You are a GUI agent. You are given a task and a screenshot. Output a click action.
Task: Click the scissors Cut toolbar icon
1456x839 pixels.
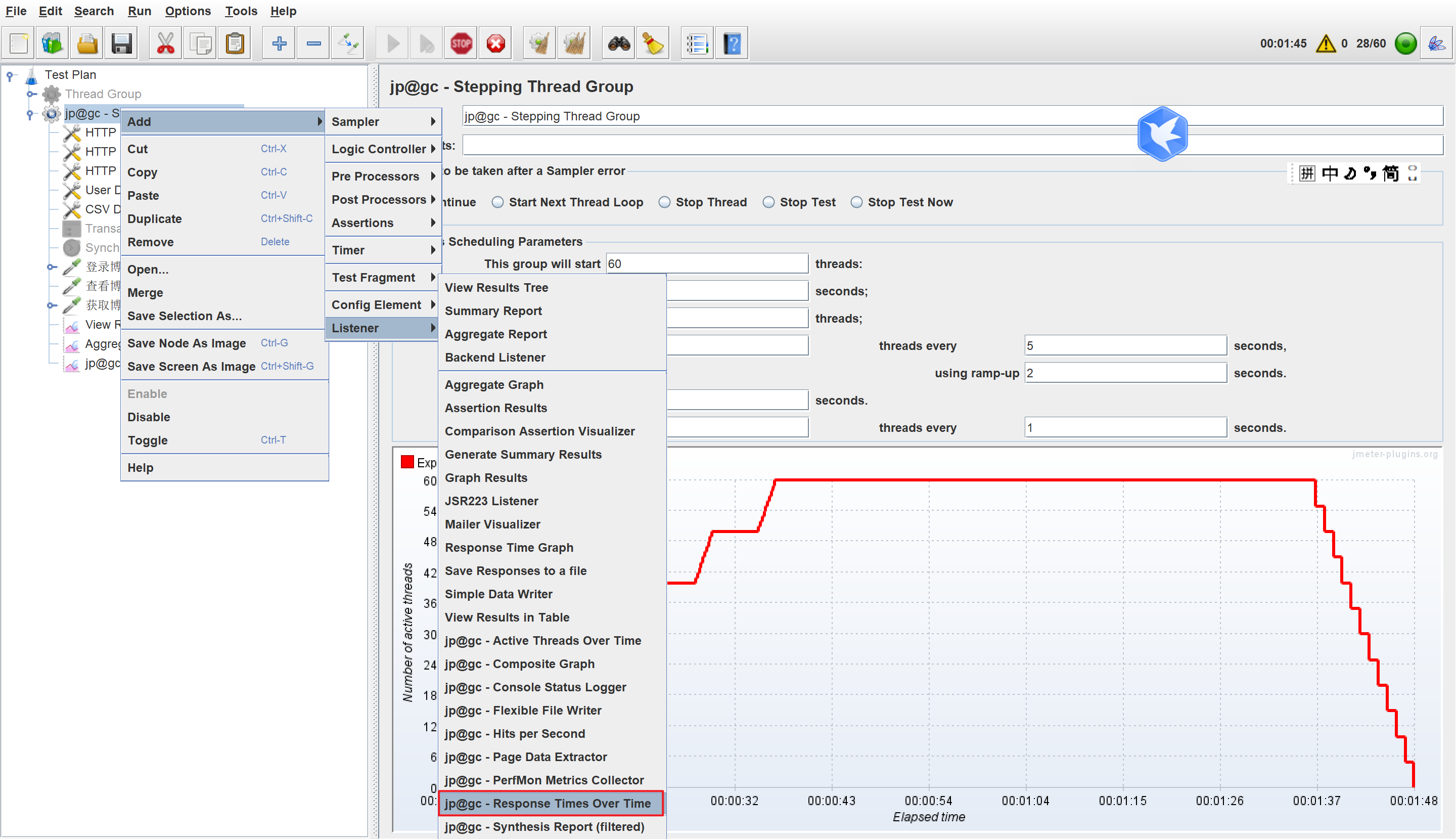click(165, 43)
